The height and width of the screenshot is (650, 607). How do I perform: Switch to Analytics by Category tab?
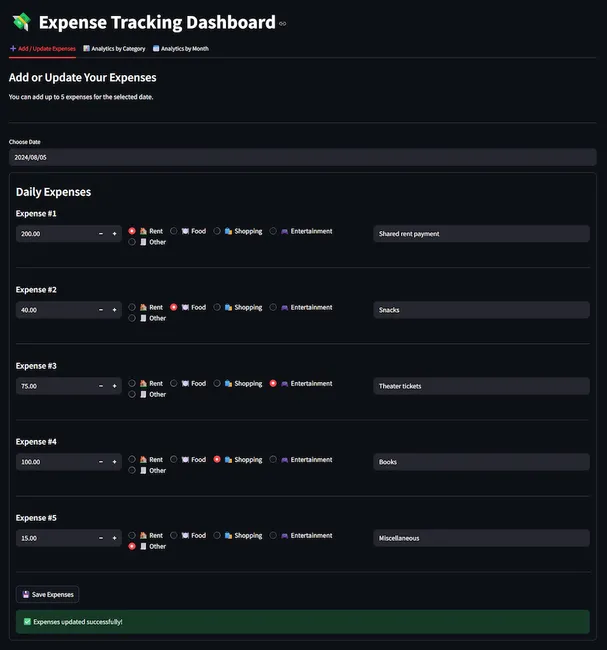[x=114, y=48]
